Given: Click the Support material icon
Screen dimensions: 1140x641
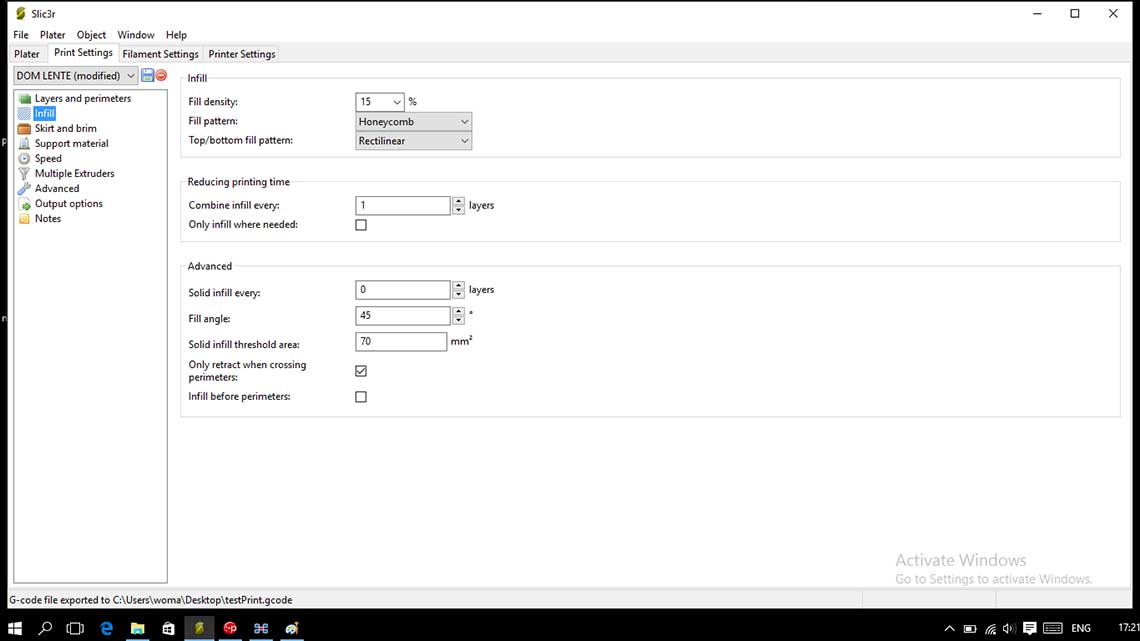Looking at the screenshot, I should [x=25, y=143].
